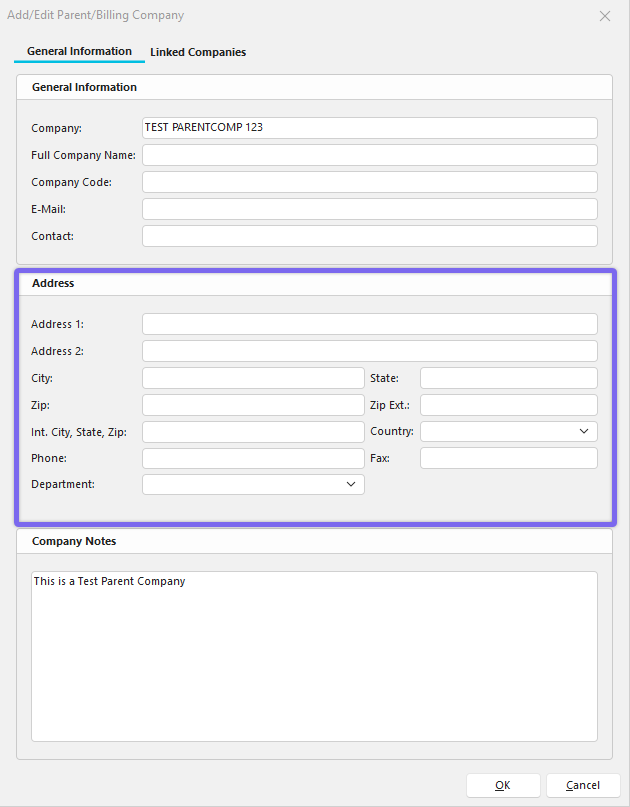Screen dimensions: 630x807
Task: Click the Company name field
Action: click(x=369, y=128)
